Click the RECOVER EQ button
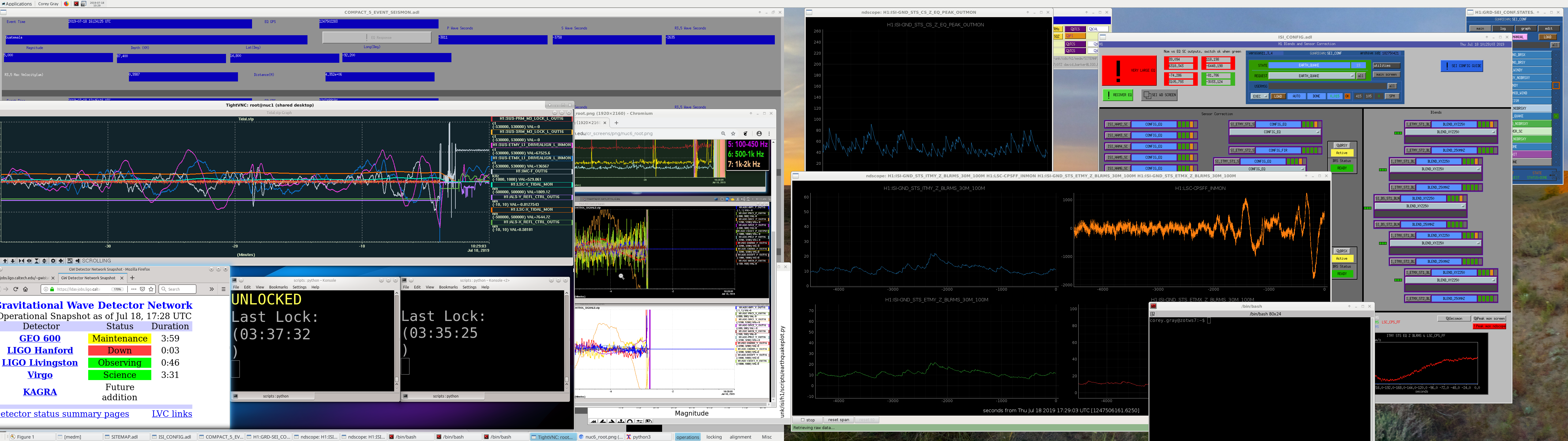 coord(1118,95)
